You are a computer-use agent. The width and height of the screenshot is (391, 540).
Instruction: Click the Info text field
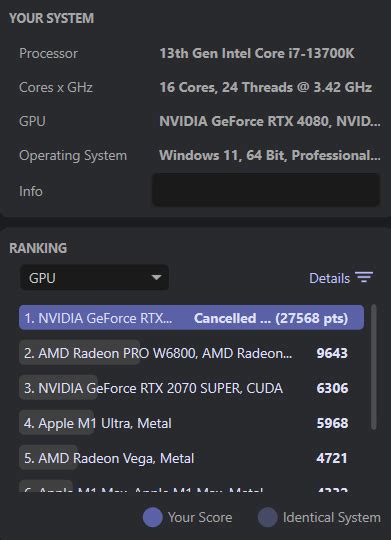(x=266, y=190)
